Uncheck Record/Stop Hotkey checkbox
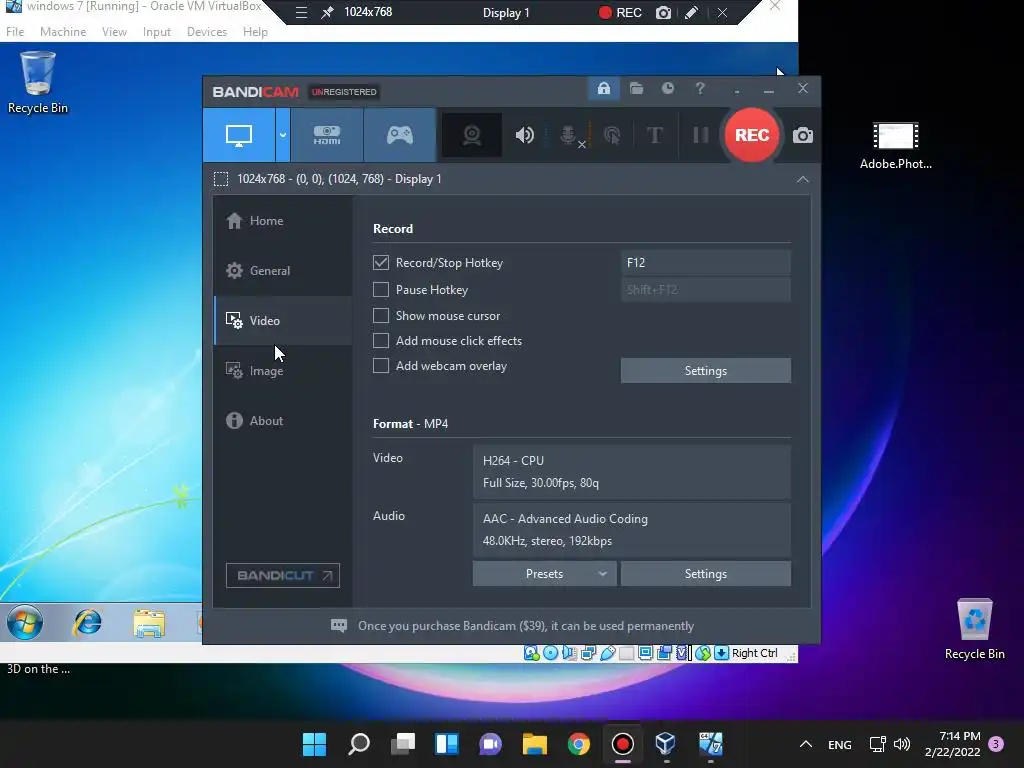Viewport: 1024px width, 768px height. click(381, 263)
